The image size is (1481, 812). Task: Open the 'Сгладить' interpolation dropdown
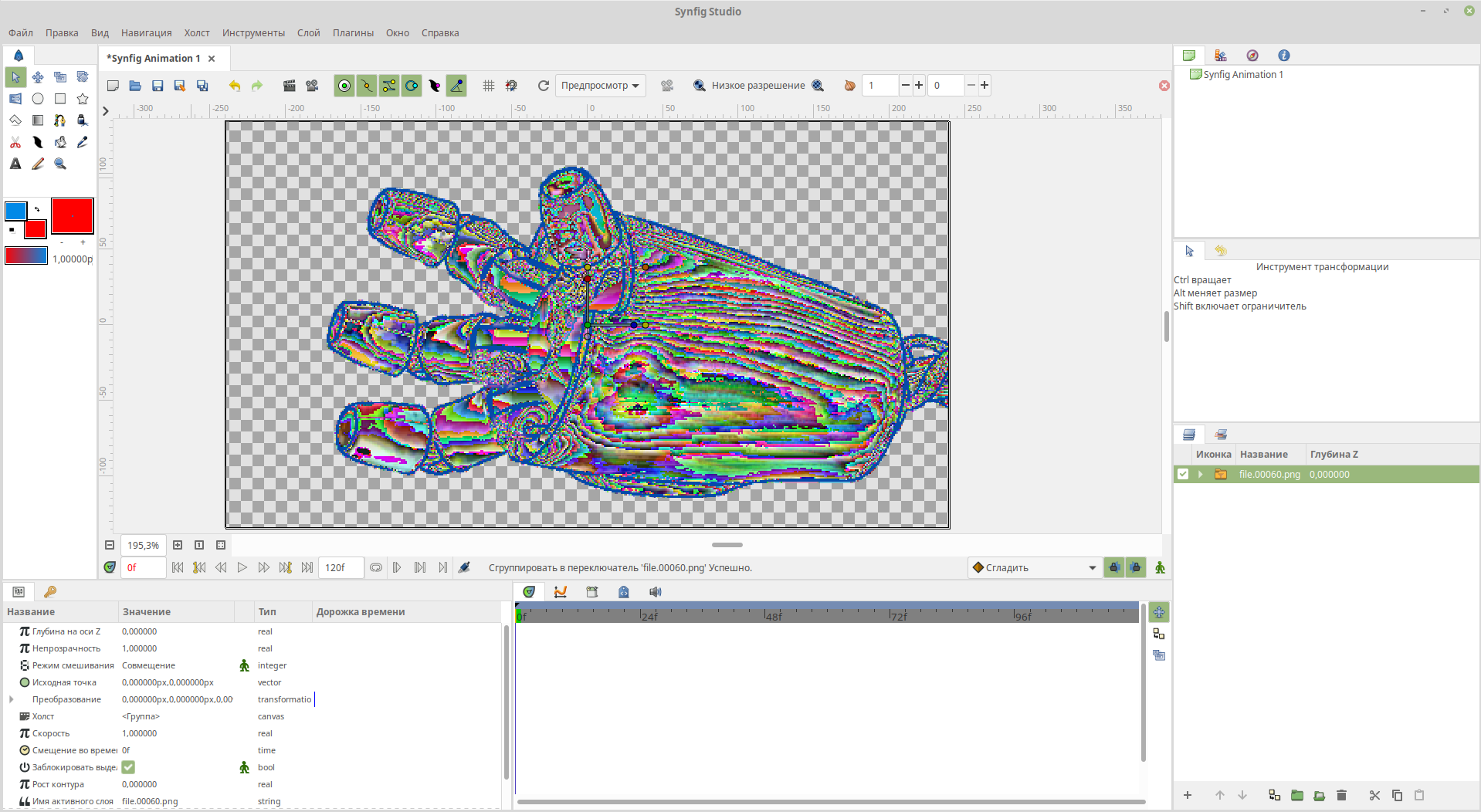tap(1035, 567)
